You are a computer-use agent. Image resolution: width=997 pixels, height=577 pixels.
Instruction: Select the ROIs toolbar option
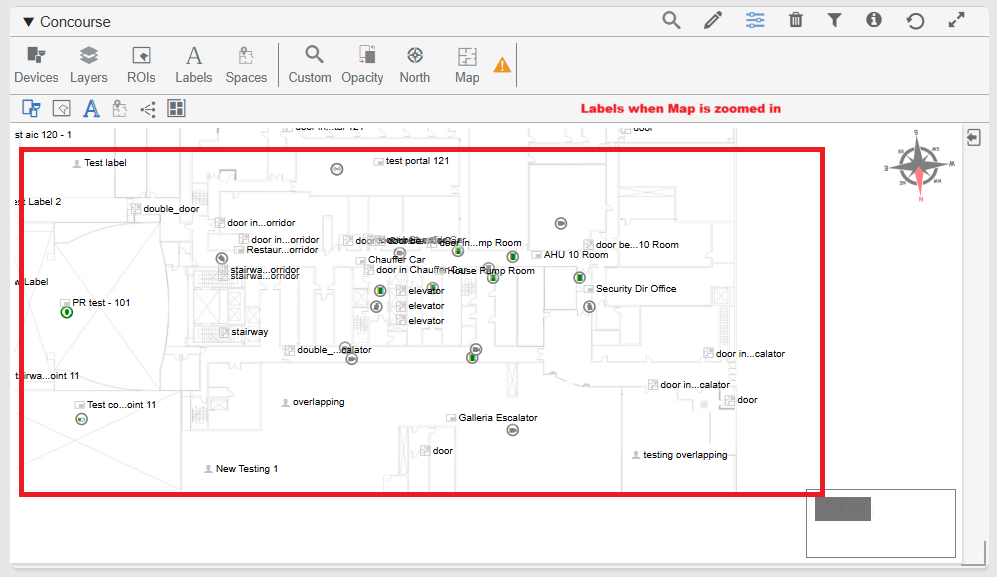(141, 65)
